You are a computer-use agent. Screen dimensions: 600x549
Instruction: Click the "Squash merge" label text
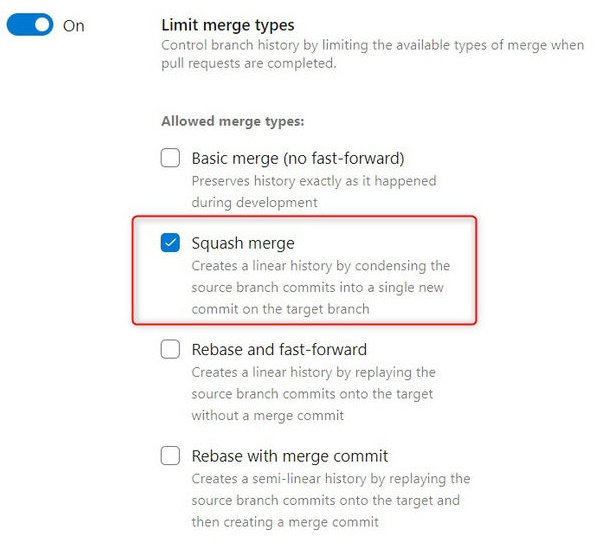tap(243, 243)
